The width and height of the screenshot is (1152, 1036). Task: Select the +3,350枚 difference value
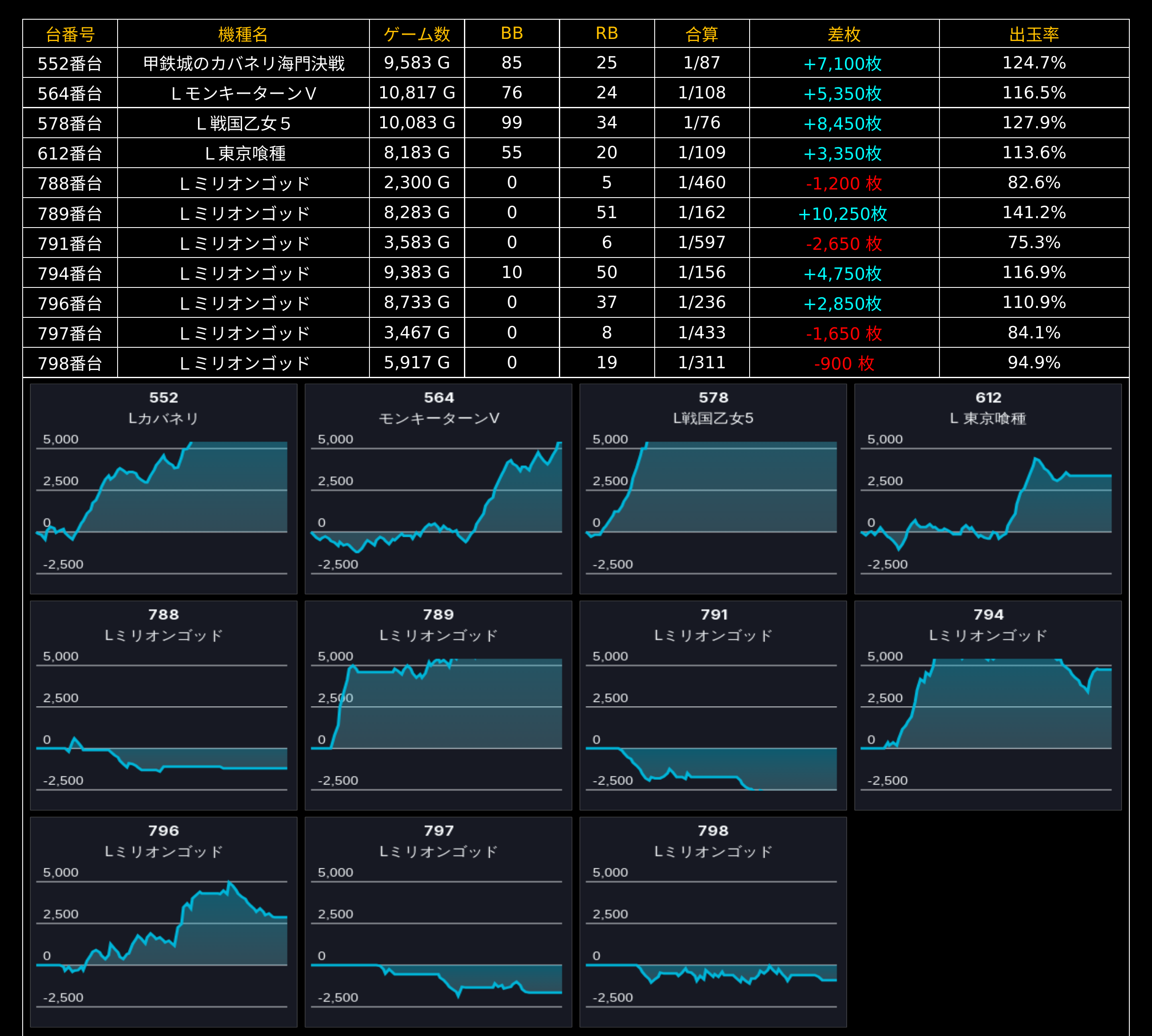(843, 153)
